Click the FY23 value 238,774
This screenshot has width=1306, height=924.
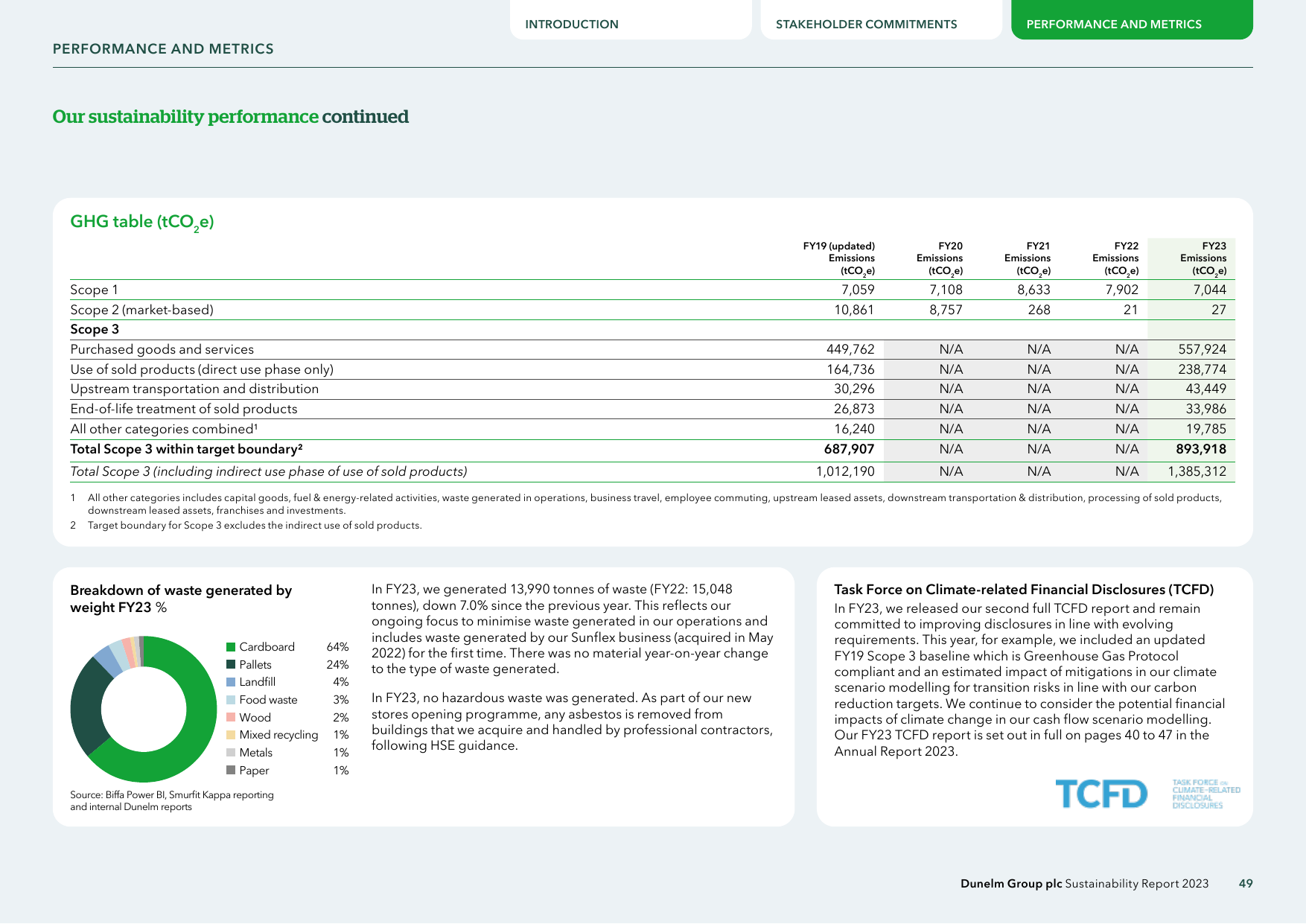pyautogui.click(x=1202, y=369)
